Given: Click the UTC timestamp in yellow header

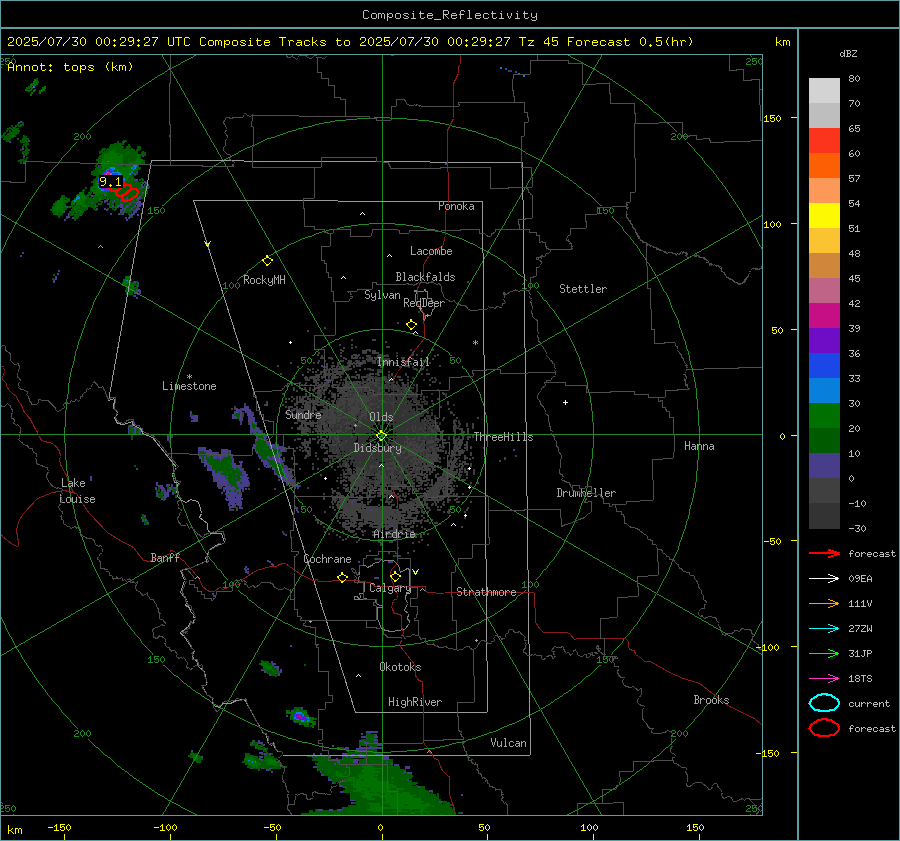Looking at the screenshot, I should pos(98,42).
